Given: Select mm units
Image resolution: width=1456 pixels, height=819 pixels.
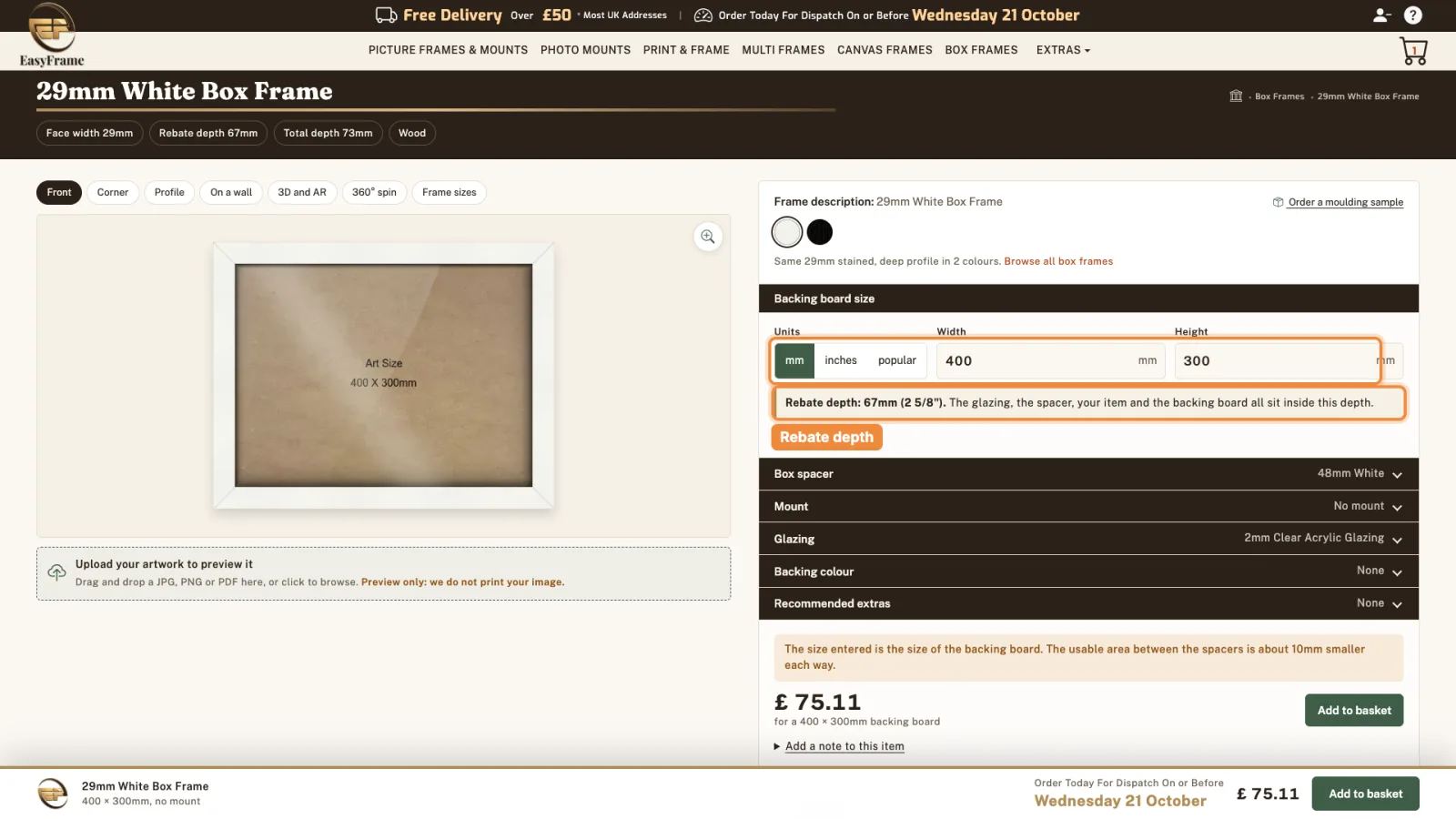Looking at the screenshot, I should (794, 360).
